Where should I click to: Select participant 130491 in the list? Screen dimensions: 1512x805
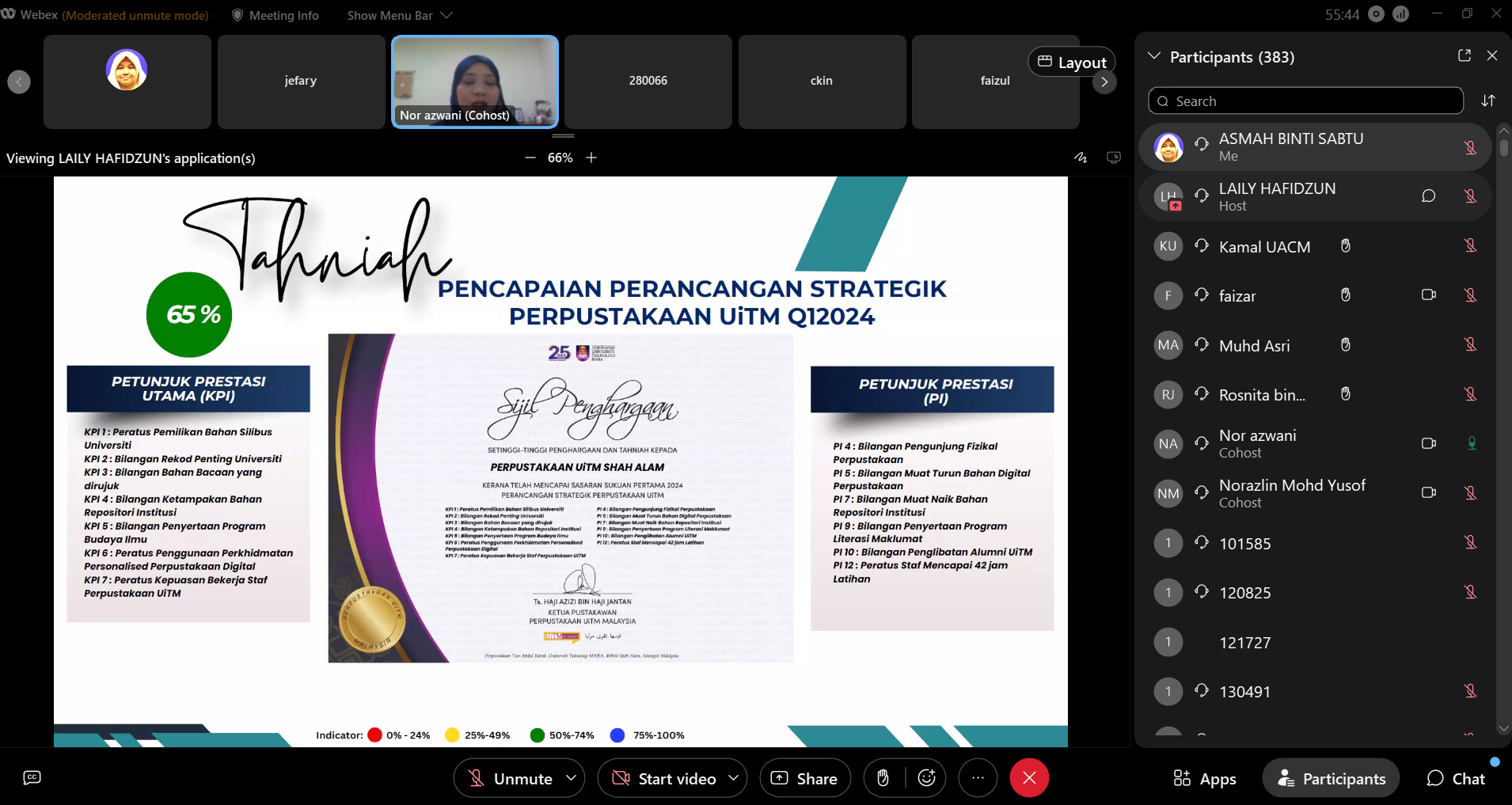[1315, 691]
